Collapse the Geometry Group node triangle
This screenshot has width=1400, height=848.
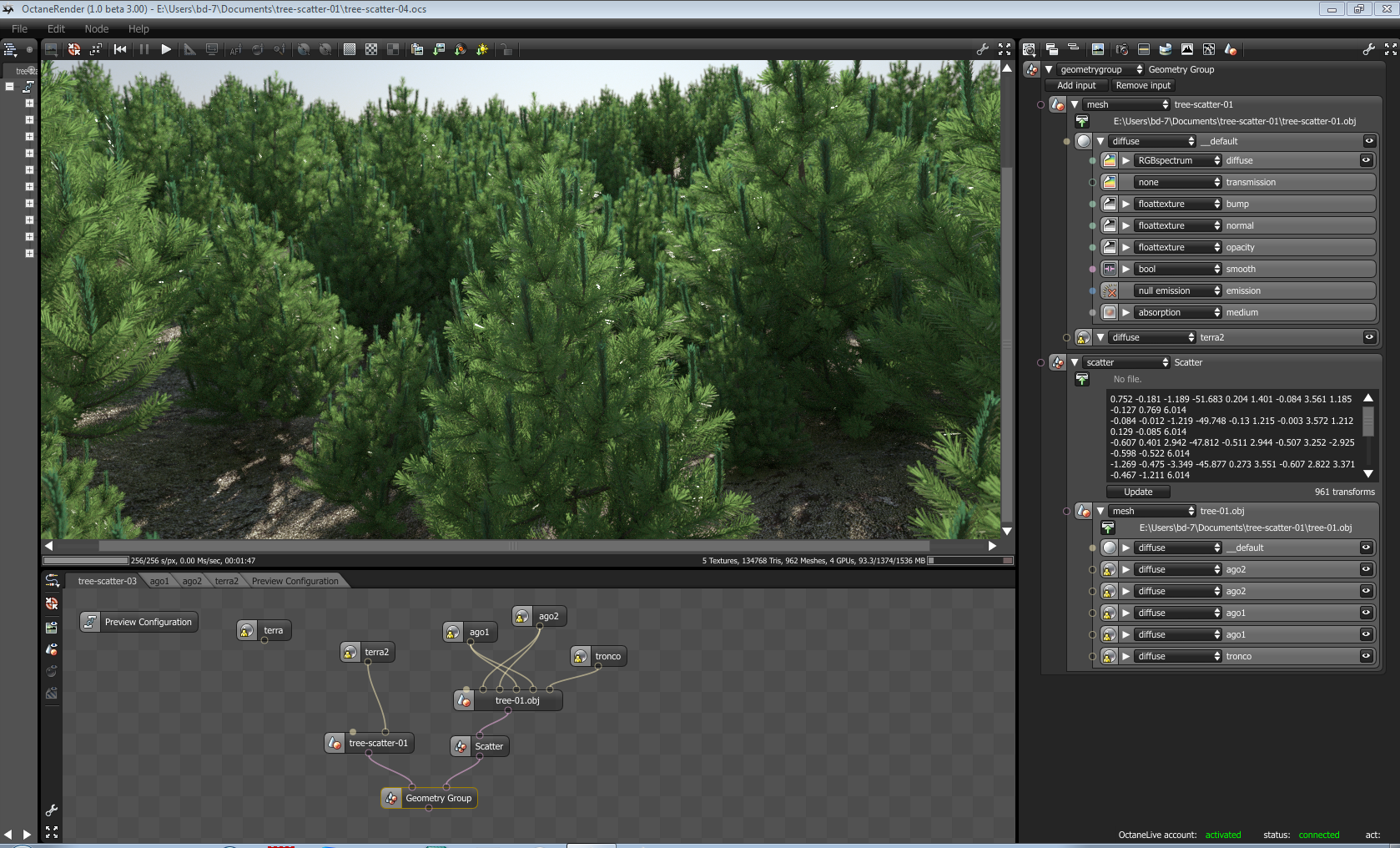click(1049, 69)
